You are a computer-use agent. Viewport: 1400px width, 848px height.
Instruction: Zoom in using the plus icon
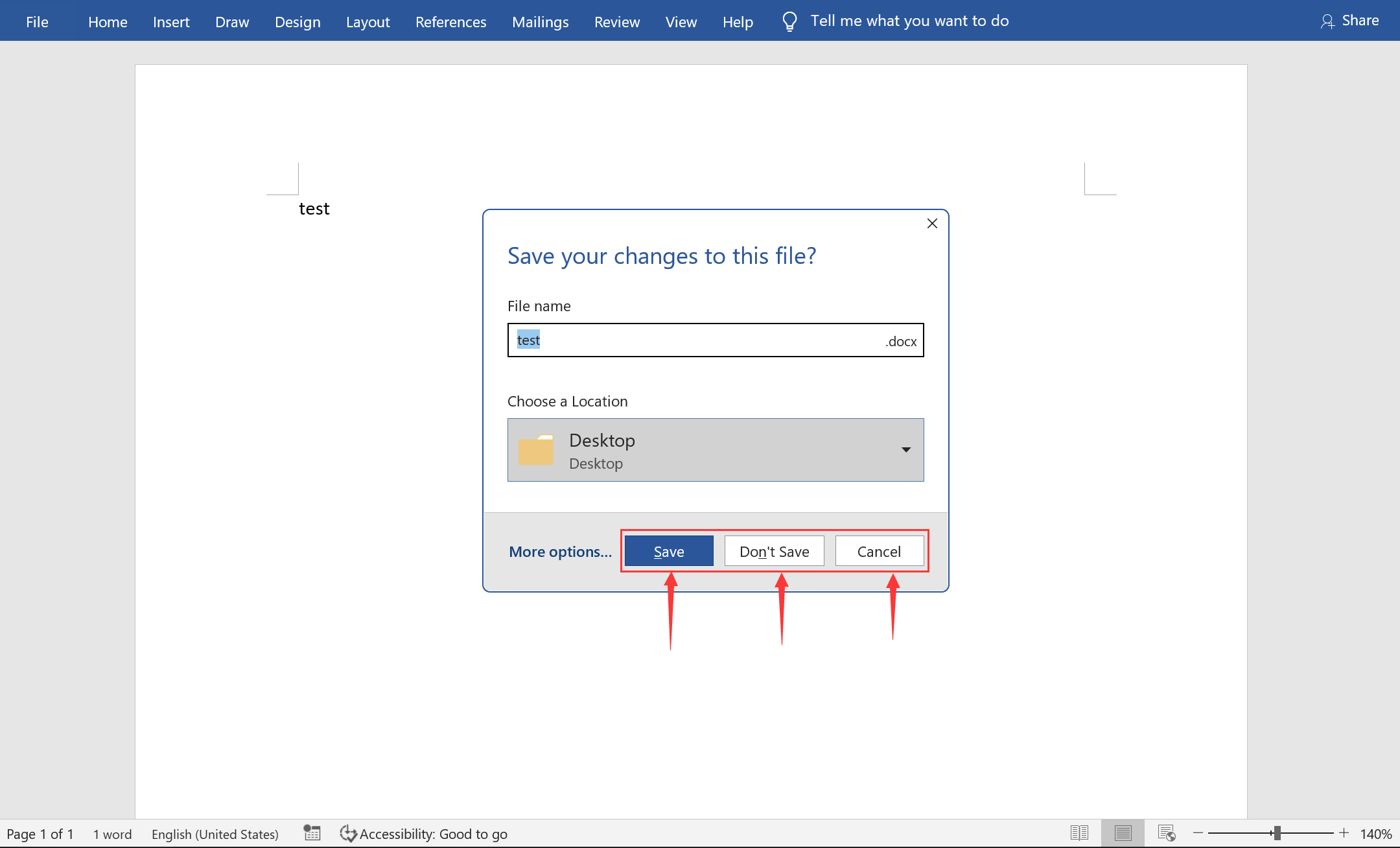pos(1344,833)
